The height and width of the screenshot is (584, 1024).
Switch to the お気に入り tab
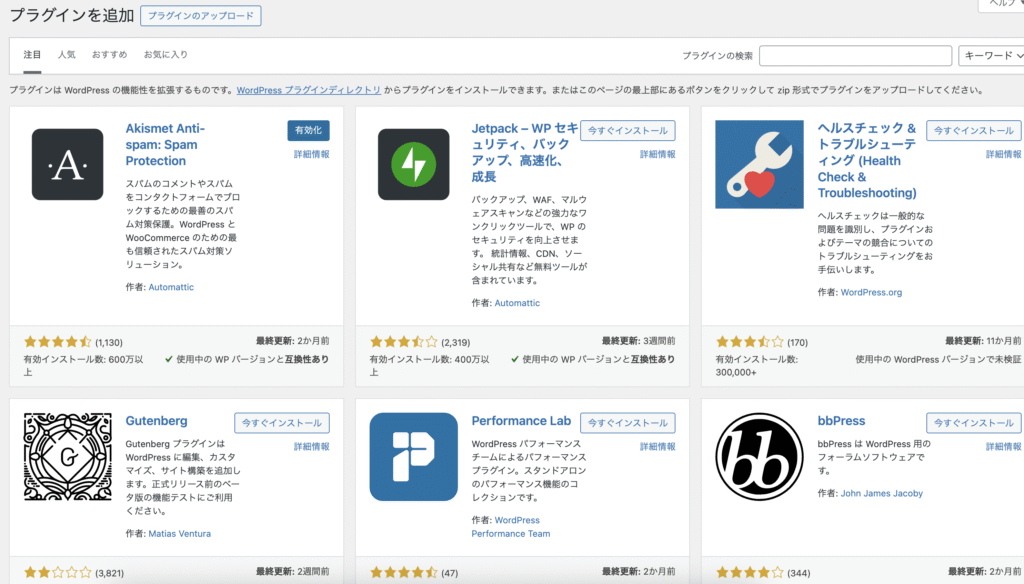pos(166,55)
